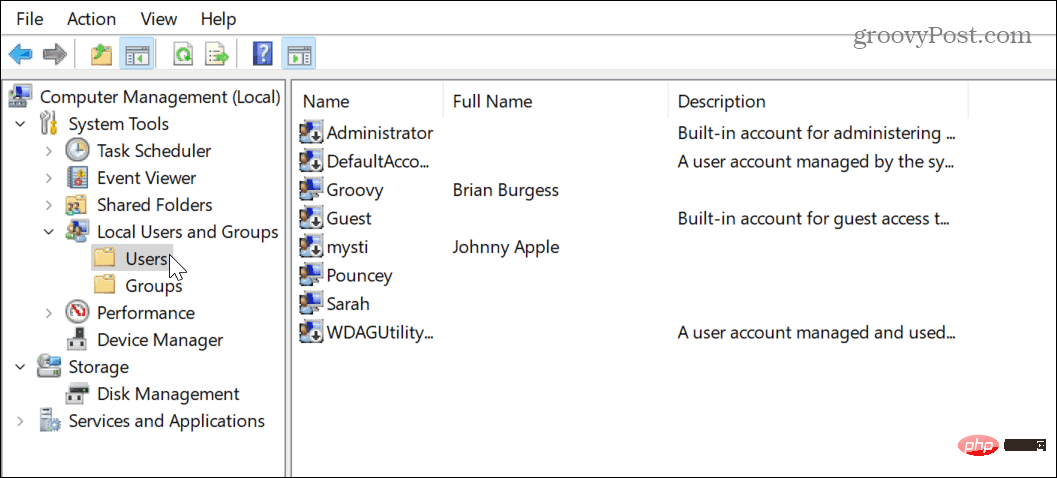Open the File menu
Viewport: 1057px width, 478px height.
(x=30, y=20)
